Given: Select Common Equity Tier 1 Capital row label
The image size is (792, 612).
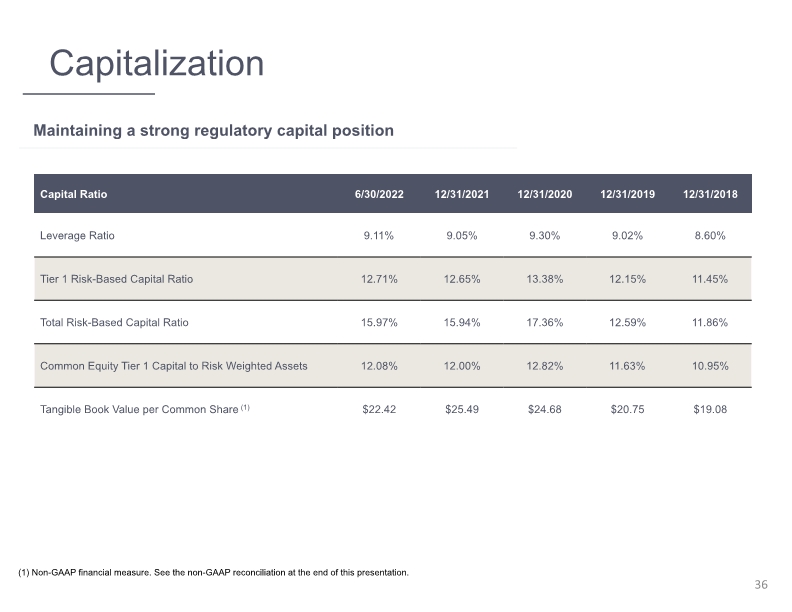Looking at the screenshot, I should coord(174,366).
